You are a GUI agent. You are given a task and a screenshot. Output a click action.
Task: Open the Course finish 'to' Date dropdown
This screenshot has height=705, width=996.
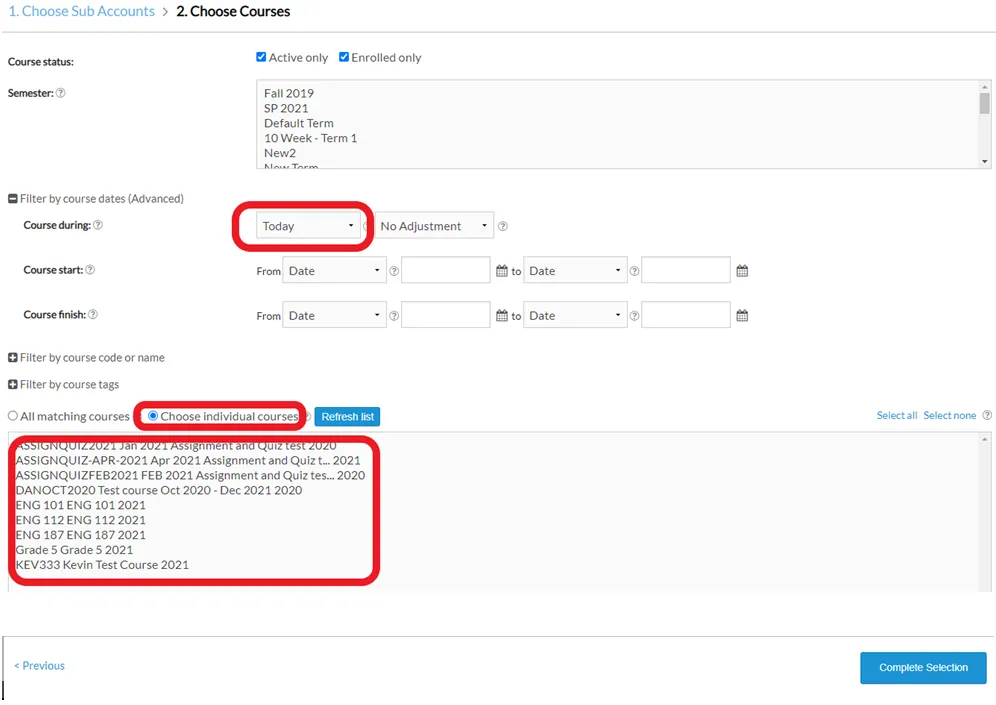click(x=575, y=316)
